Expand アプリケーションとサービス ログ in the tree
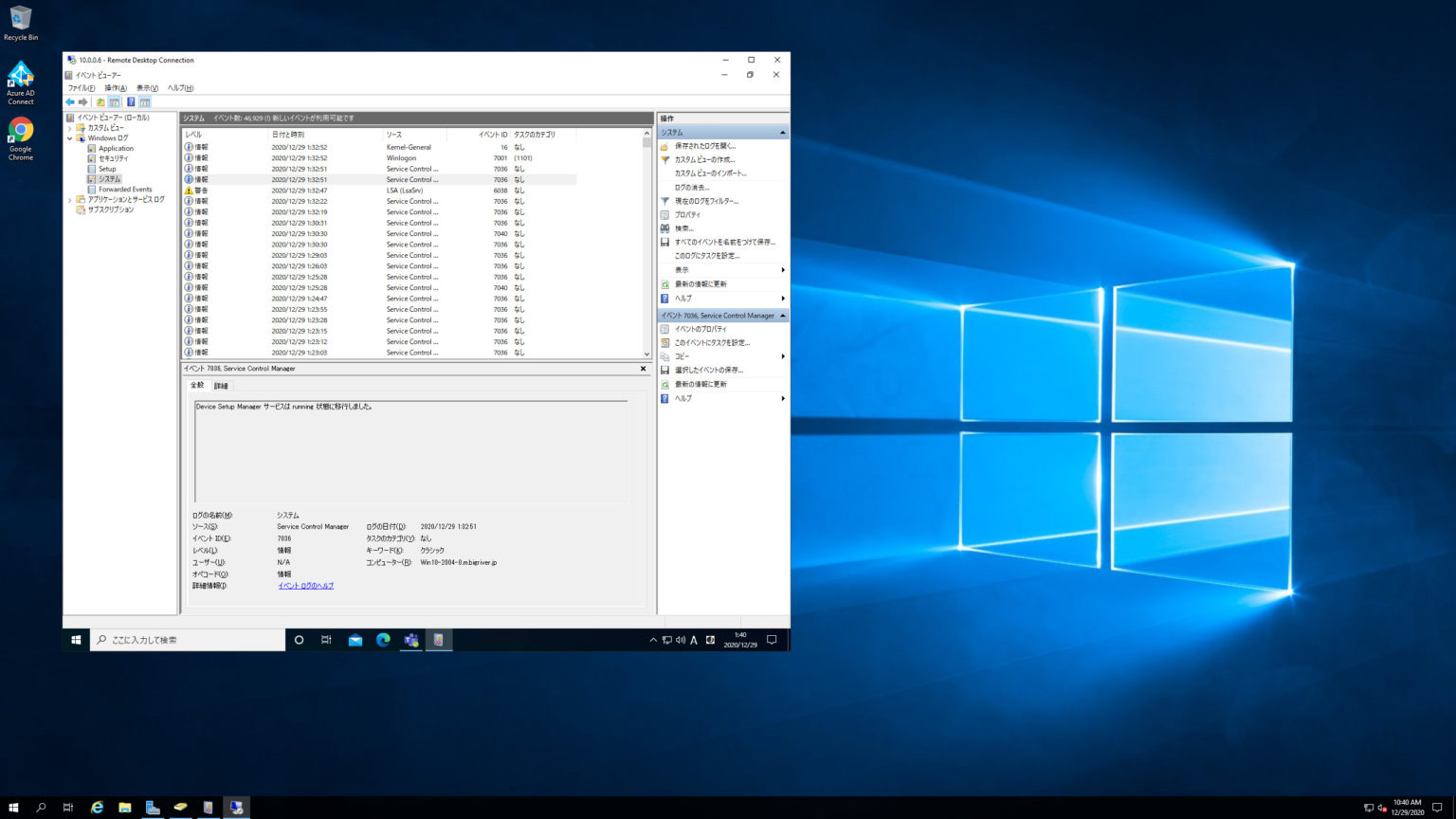The image size is (1456, 819). [69, 199]
